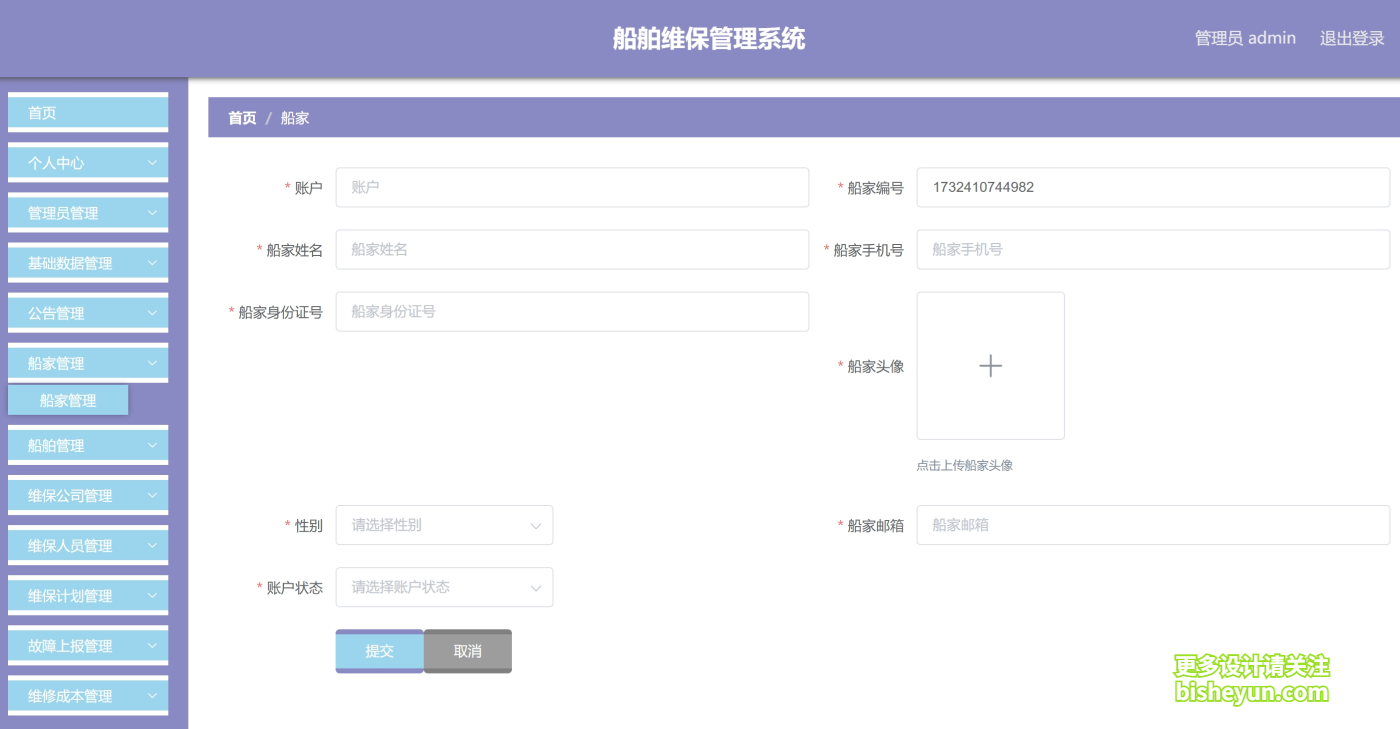
Task: Focus the 船家身份证号 input field
Action: (x=572, y=311)
